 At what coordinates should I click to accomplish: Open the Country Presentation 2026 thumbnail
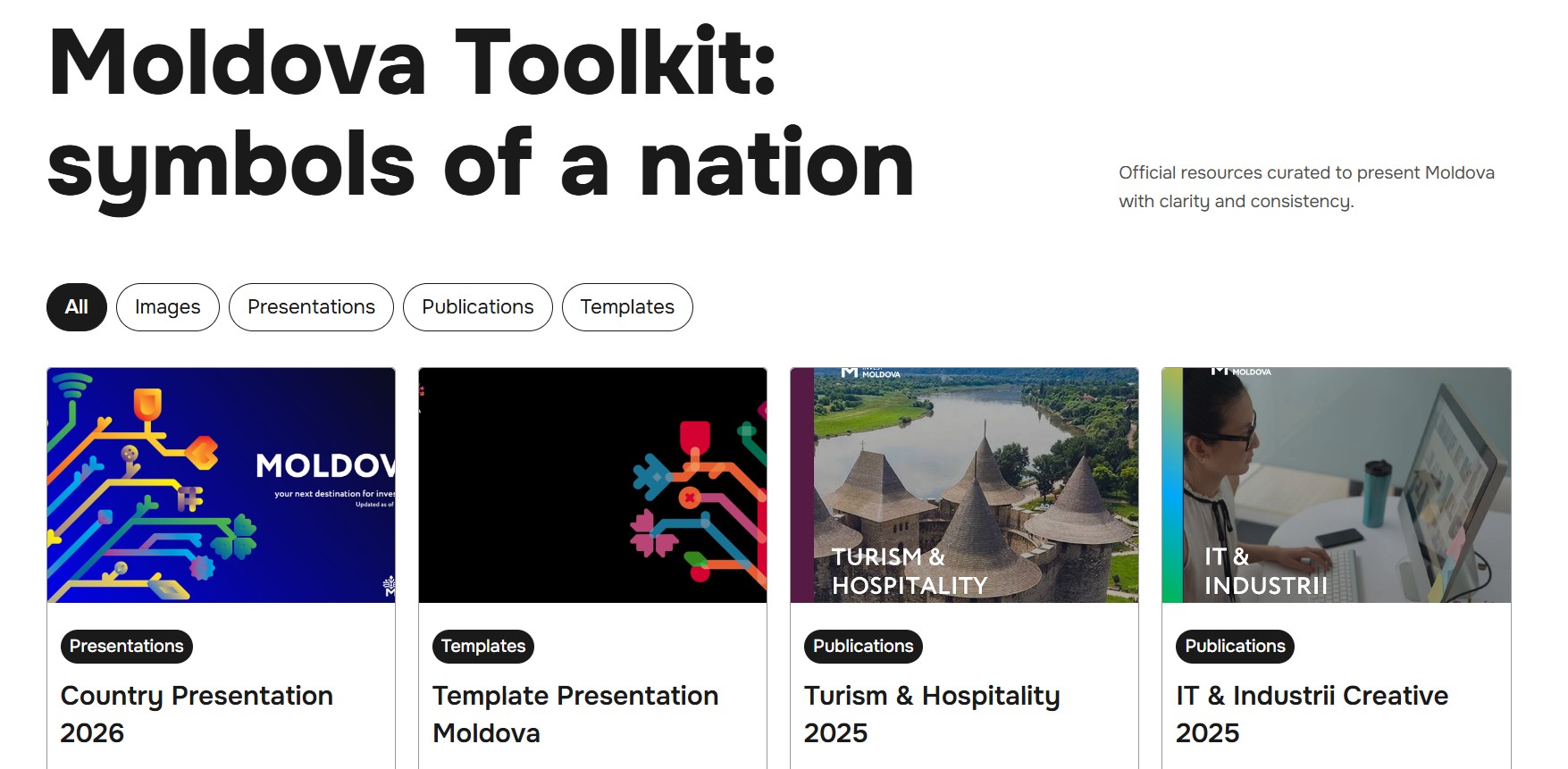221,485
